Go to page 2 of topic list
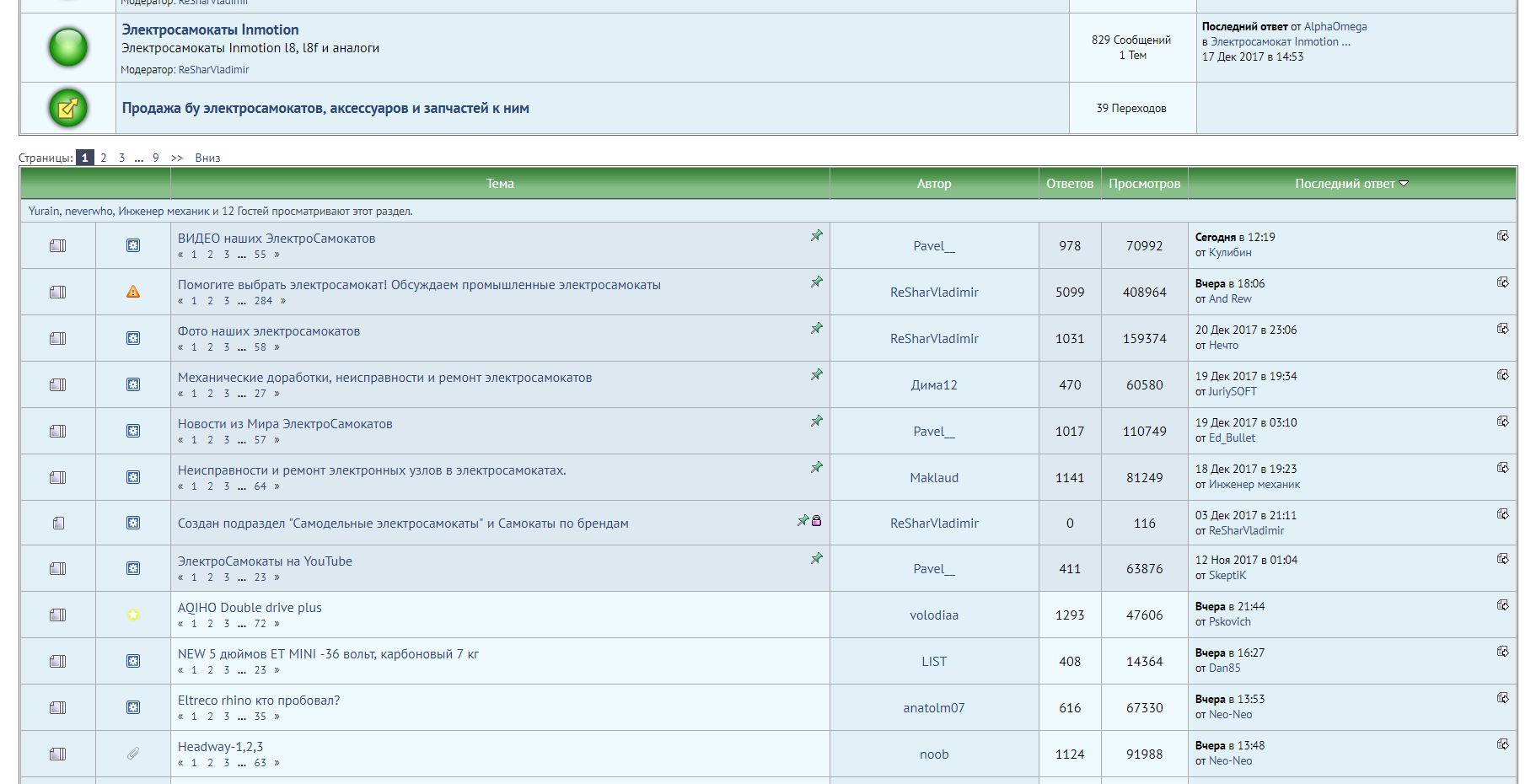This screenshot has width=1536, height=784. click(104, 158)
